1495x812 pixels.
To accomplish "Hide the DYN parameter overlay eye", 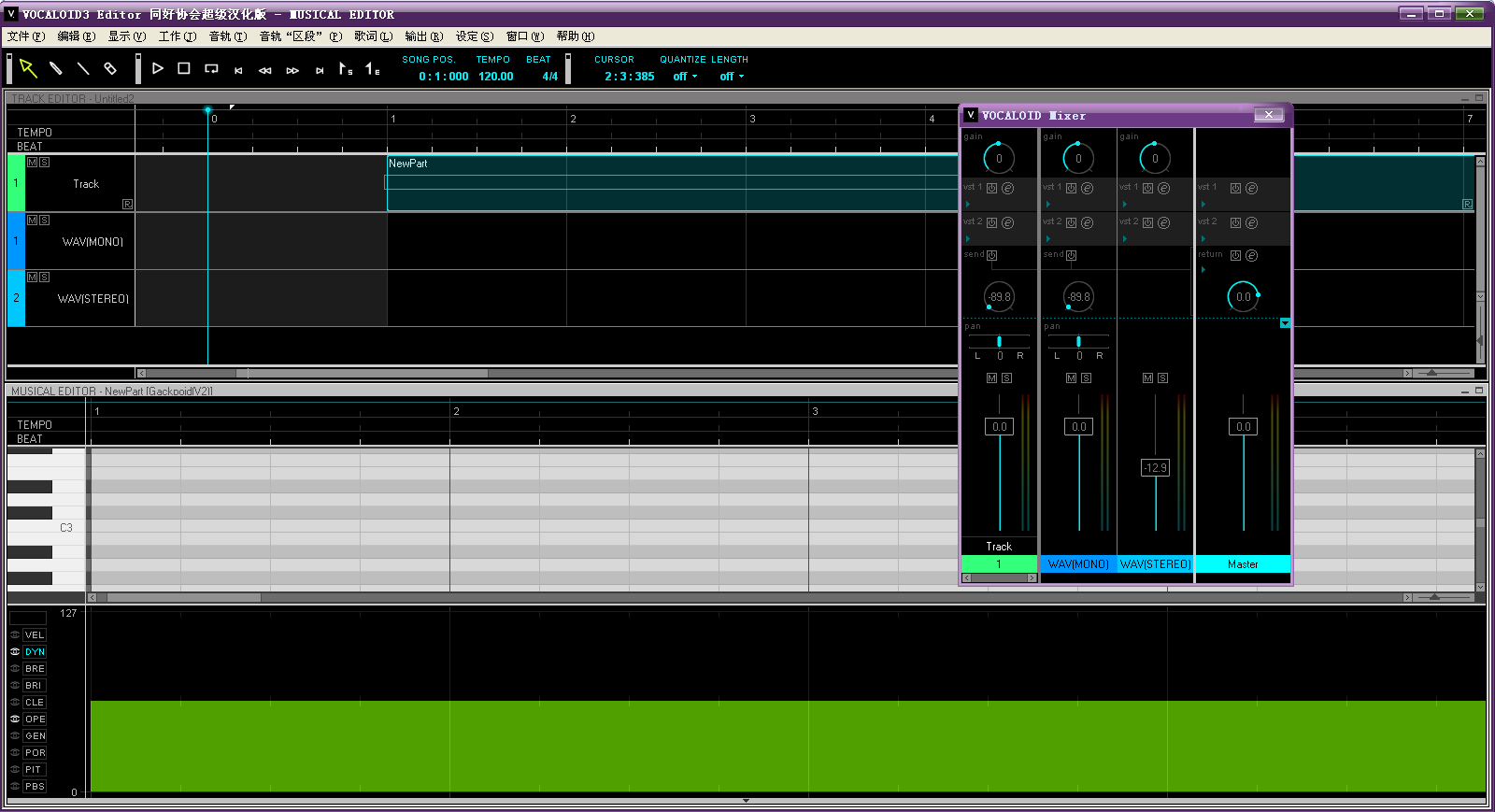I will point(15,652).
